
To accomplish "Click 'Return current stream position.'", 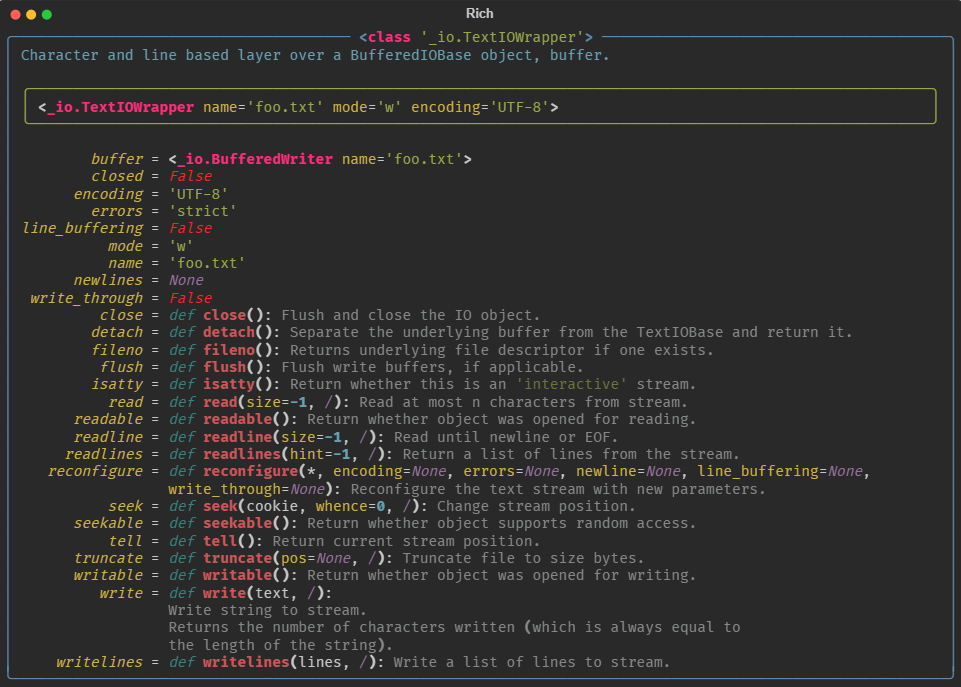I will tap(406, 542).
